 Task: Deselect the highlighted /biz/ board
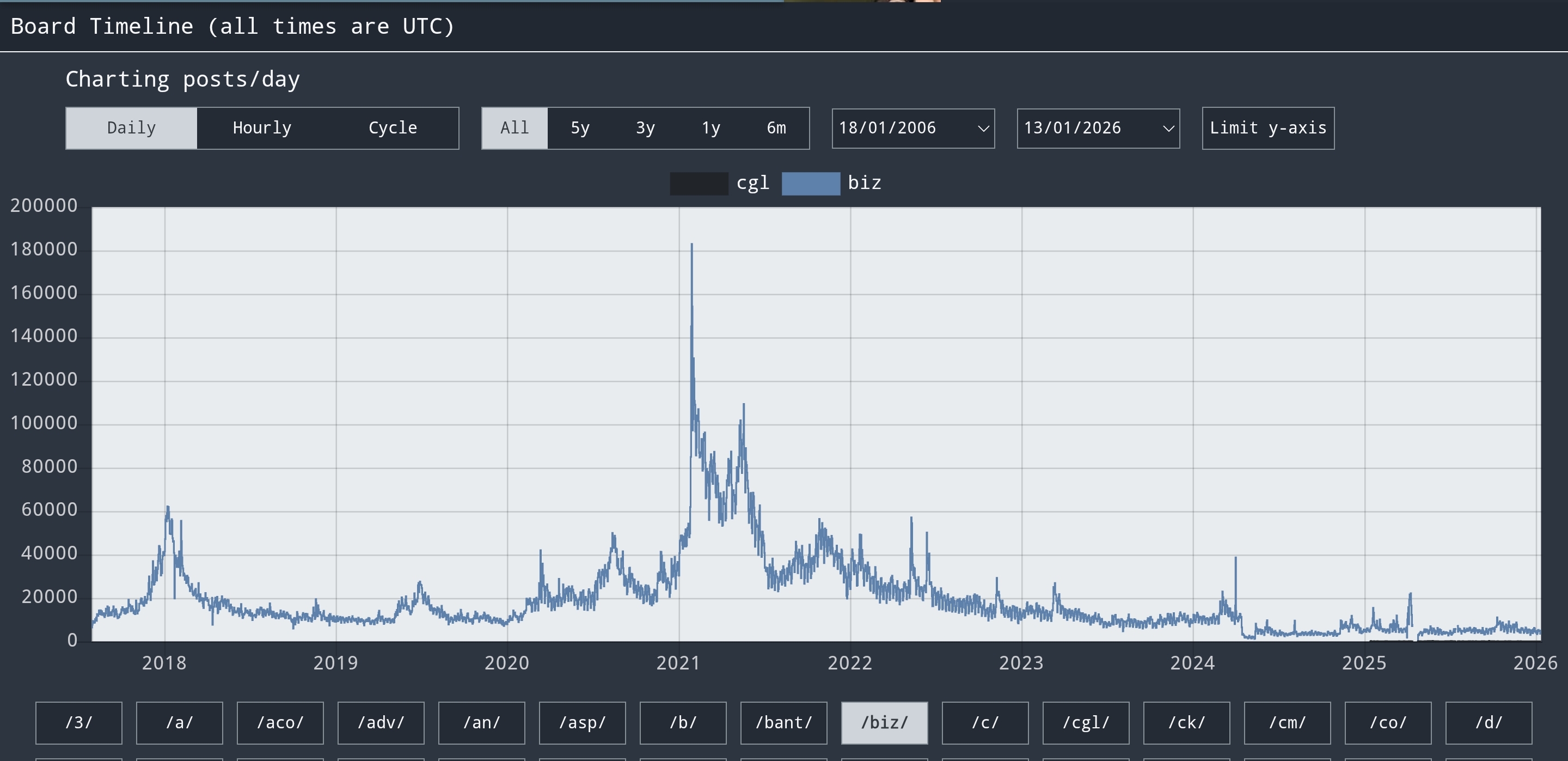[x=884, y=723]
